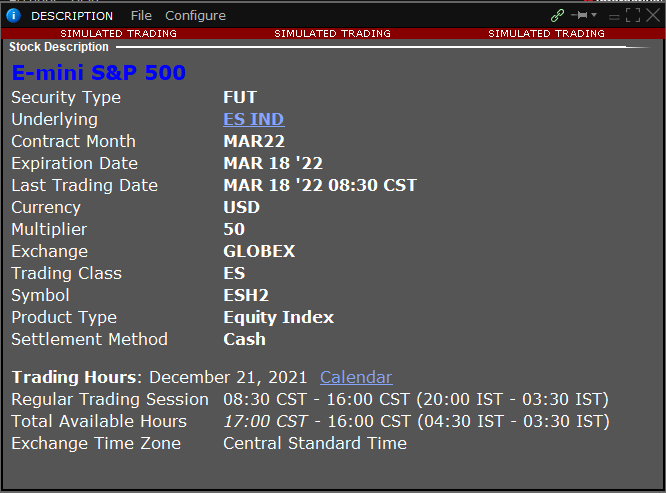
Task: Click Last Trading Date value with 08:30 CST
Action: point(320,185)
